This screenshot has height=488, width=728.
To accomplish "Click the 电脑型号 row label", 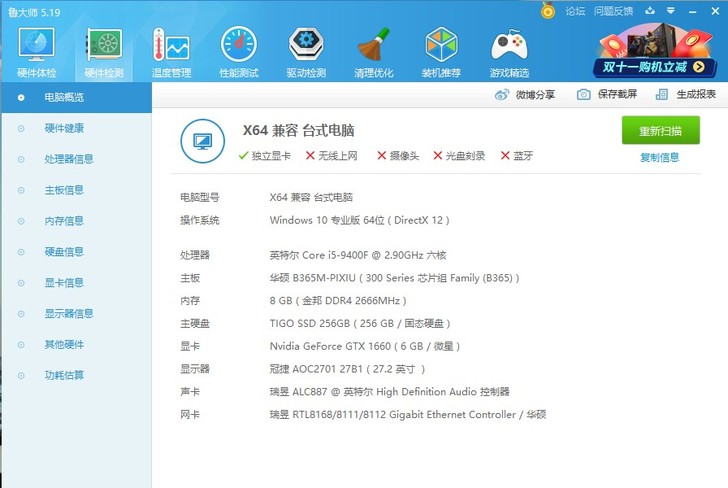I will (200, 198).
